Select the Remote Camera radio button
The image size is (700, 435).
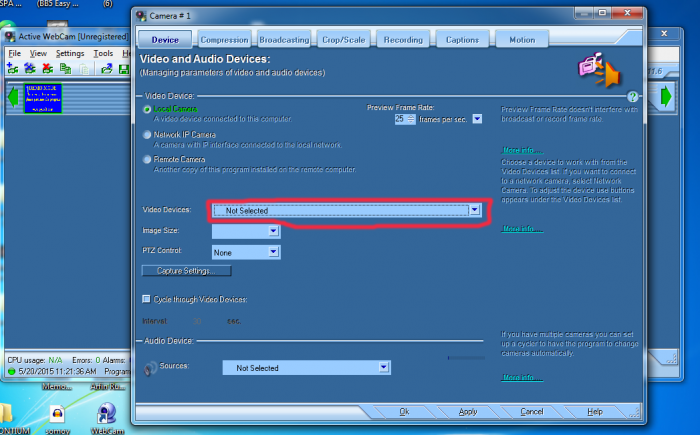click(146, 159)
